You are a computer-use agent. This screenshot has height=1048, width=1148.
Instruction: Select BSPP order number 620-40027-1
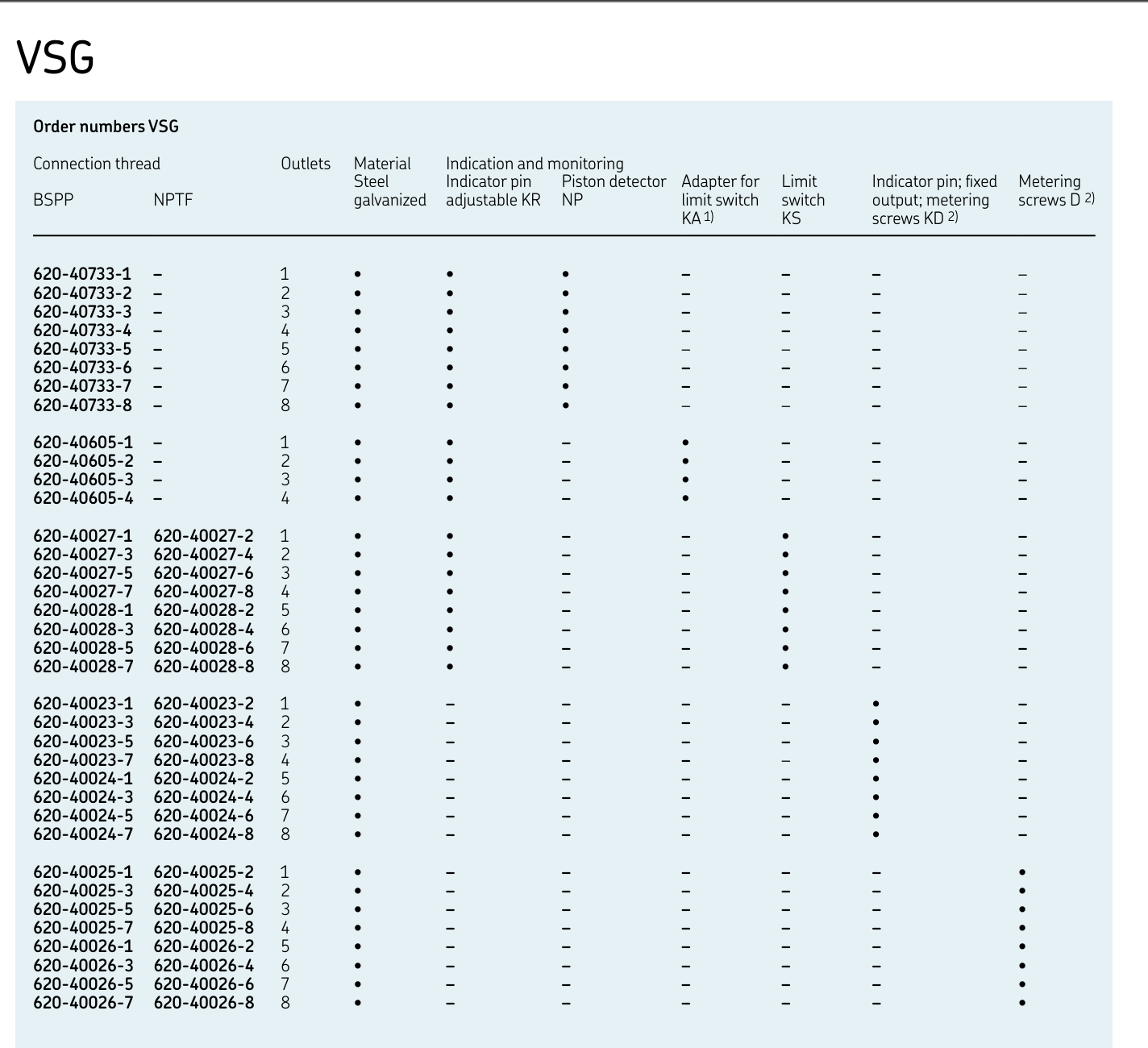click(x=83, y=536)
